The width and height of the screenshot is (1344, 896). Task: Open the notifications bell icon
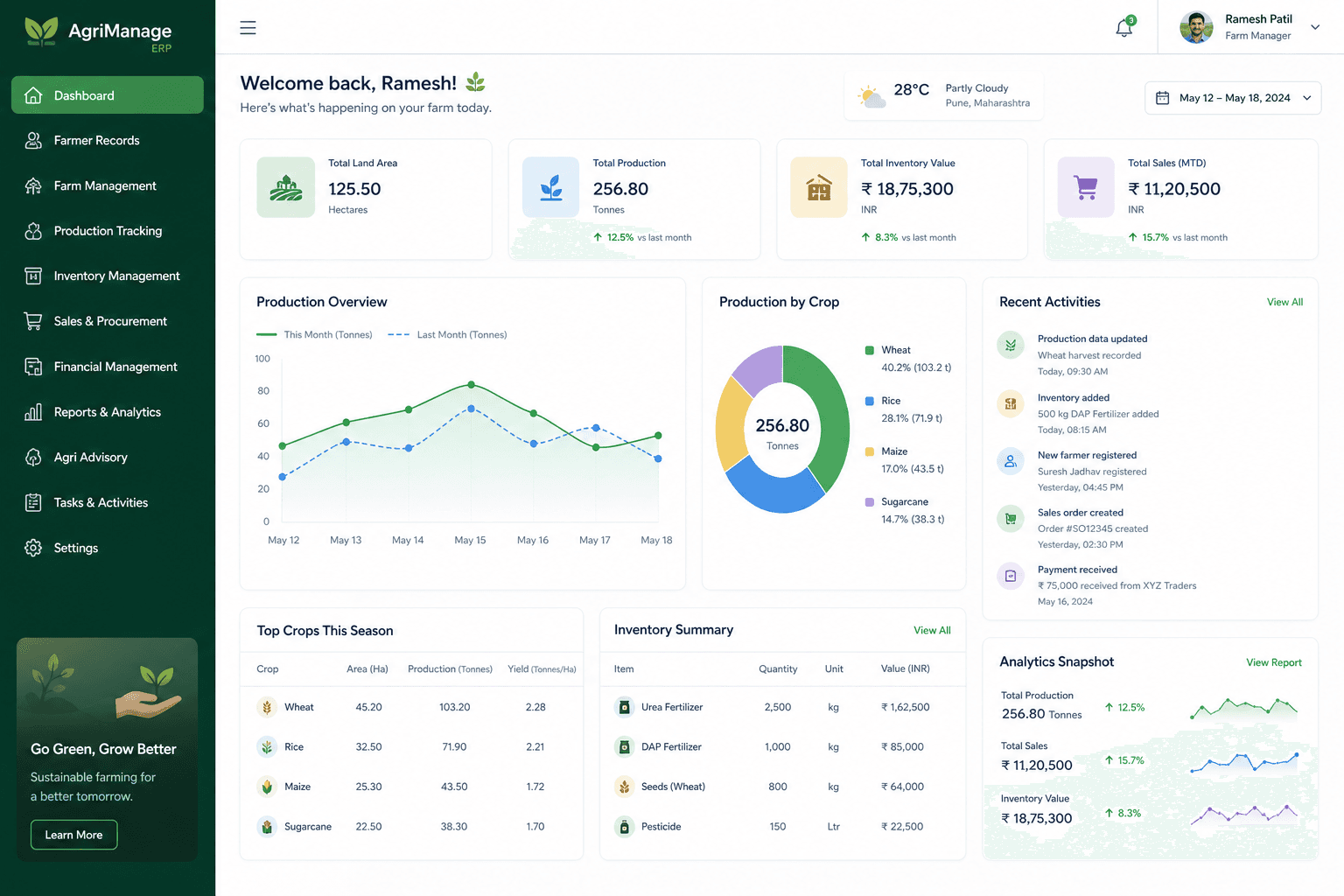pos(1124,28)
